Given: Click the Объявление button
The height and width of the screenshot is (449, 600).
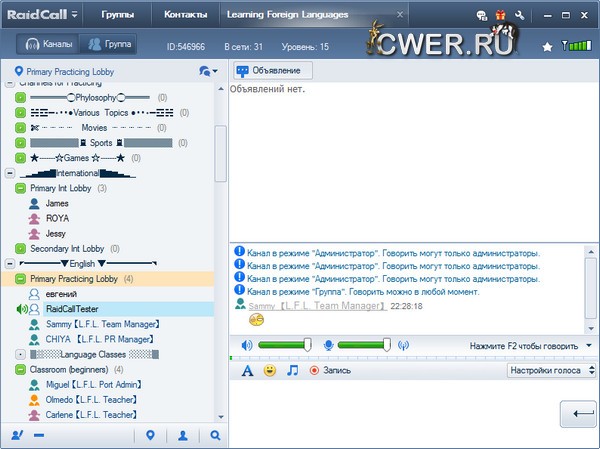Looking at the screenshot, I should pos(273,71).
